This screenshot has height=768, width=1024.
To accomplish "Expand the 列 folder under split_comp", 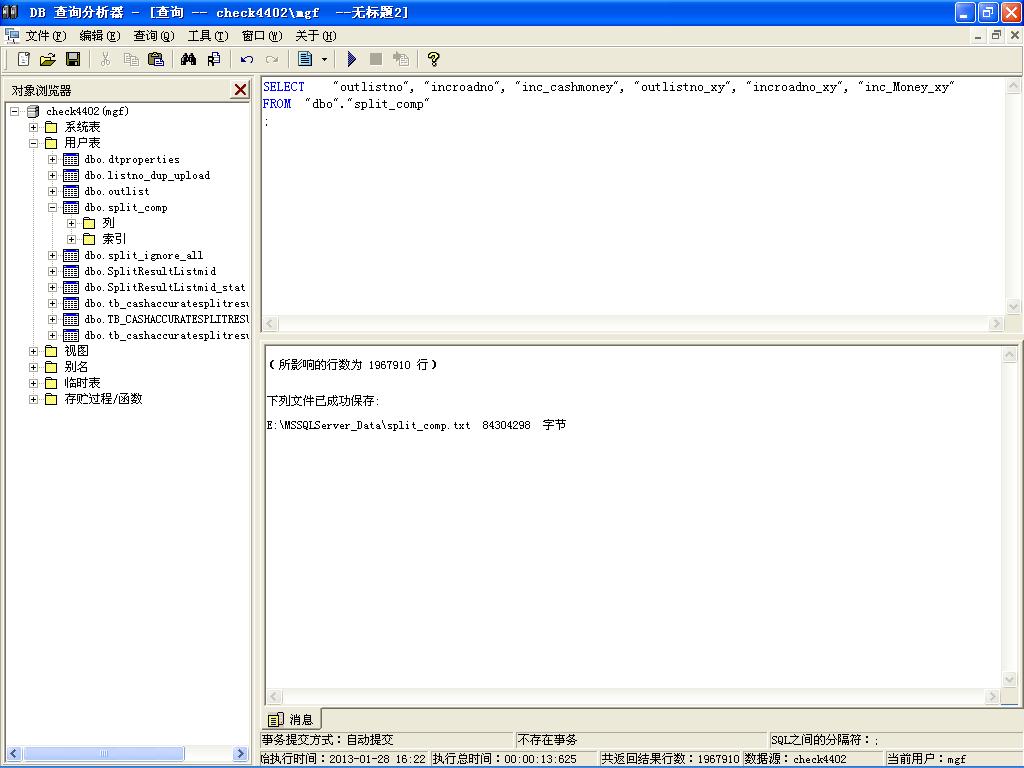I will click(x=71, y=223).
